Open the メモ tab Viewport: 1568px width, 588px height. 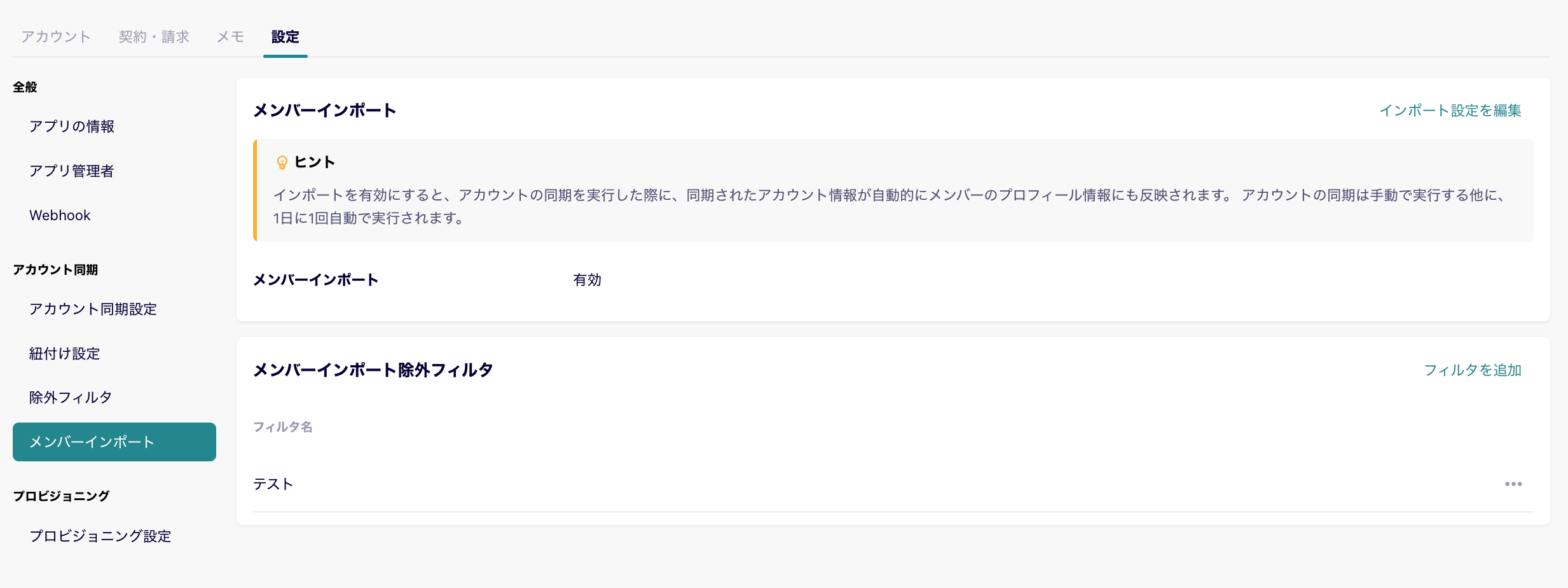230,36
